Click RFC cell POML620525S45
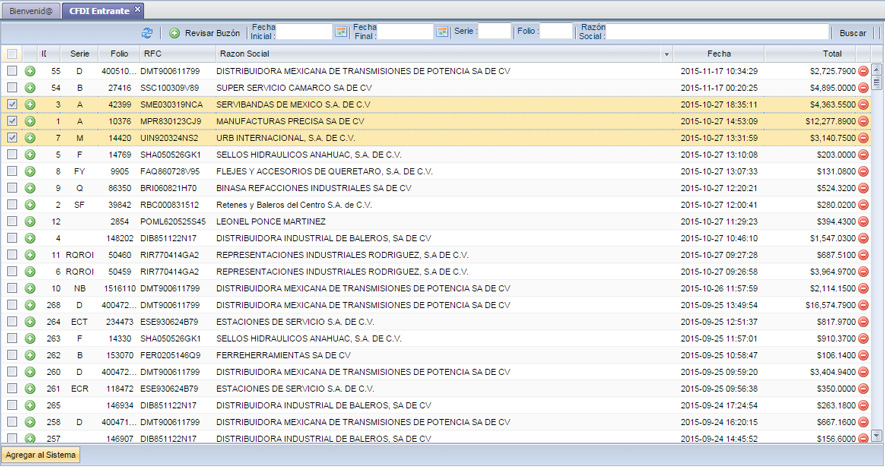 173,221
